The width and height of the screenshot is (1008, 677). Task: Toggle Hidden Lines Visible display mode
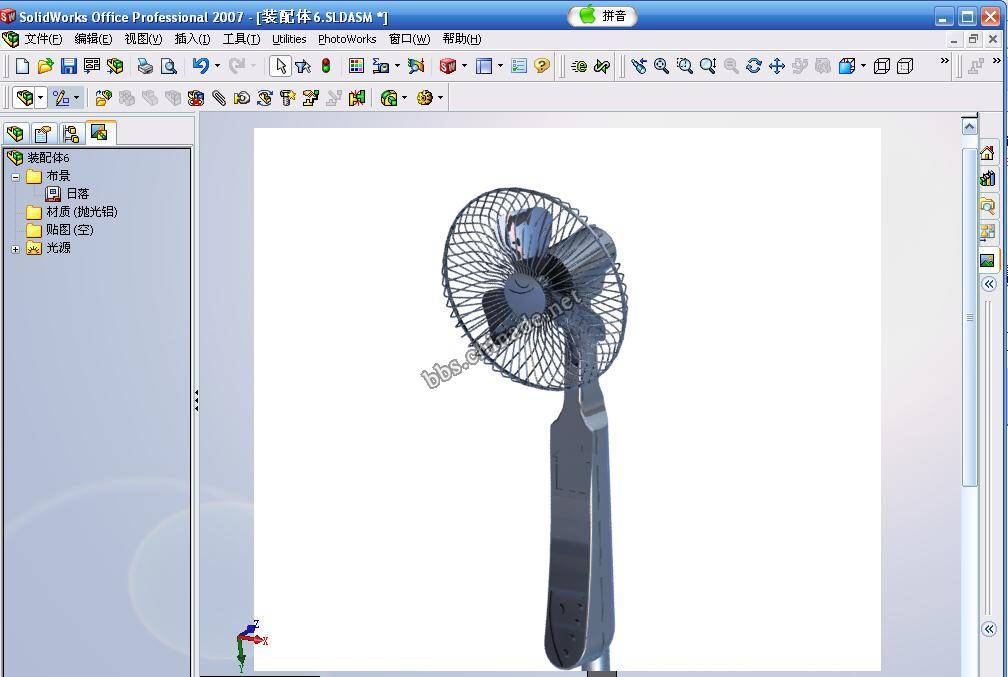click(x=905, y=66)
